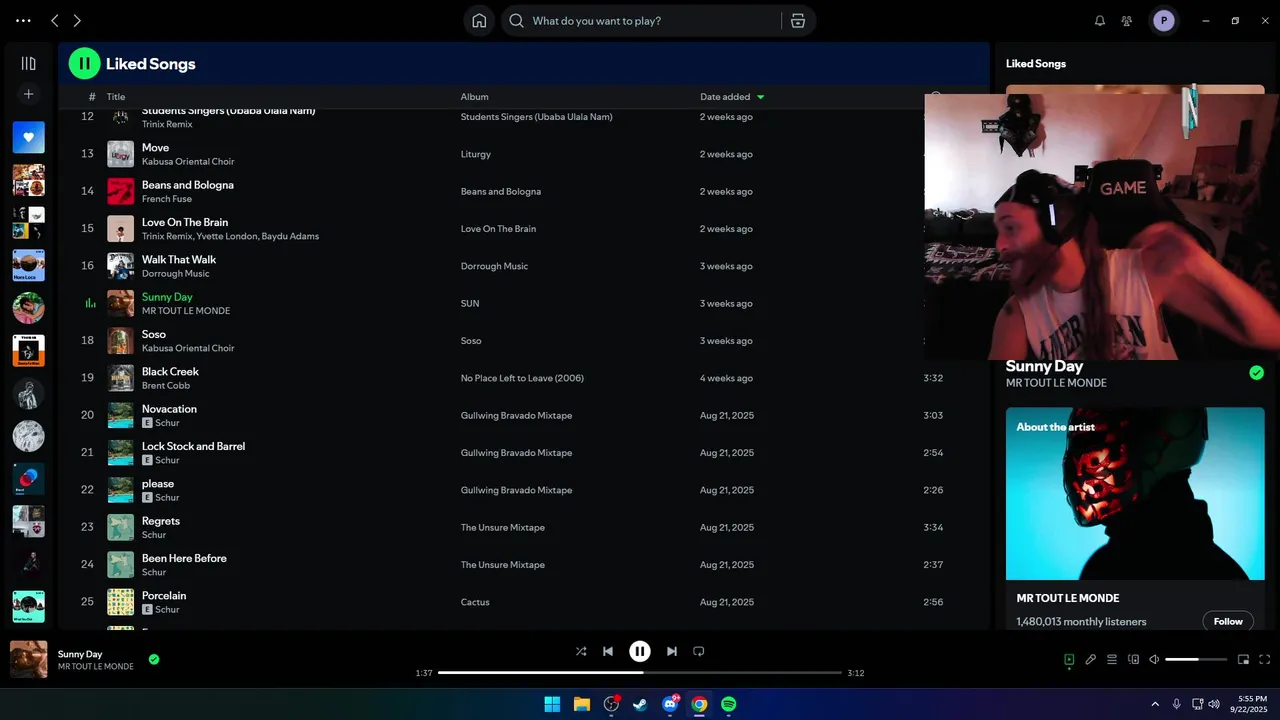Toggle the Now Playing view icon
The height and width of the screenshot is (720, 1280).
click(x=1069, y=659)
